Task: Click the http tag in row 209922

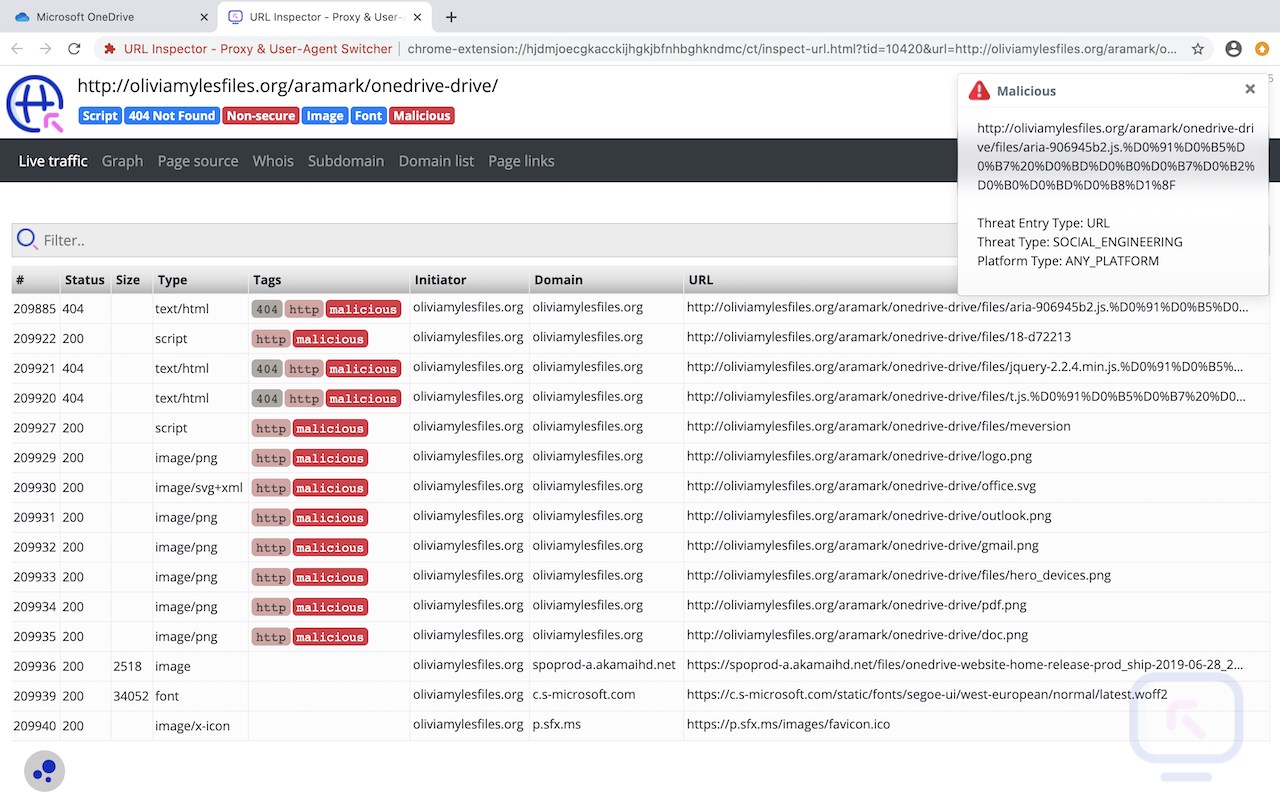Action: tap(270, 339)
